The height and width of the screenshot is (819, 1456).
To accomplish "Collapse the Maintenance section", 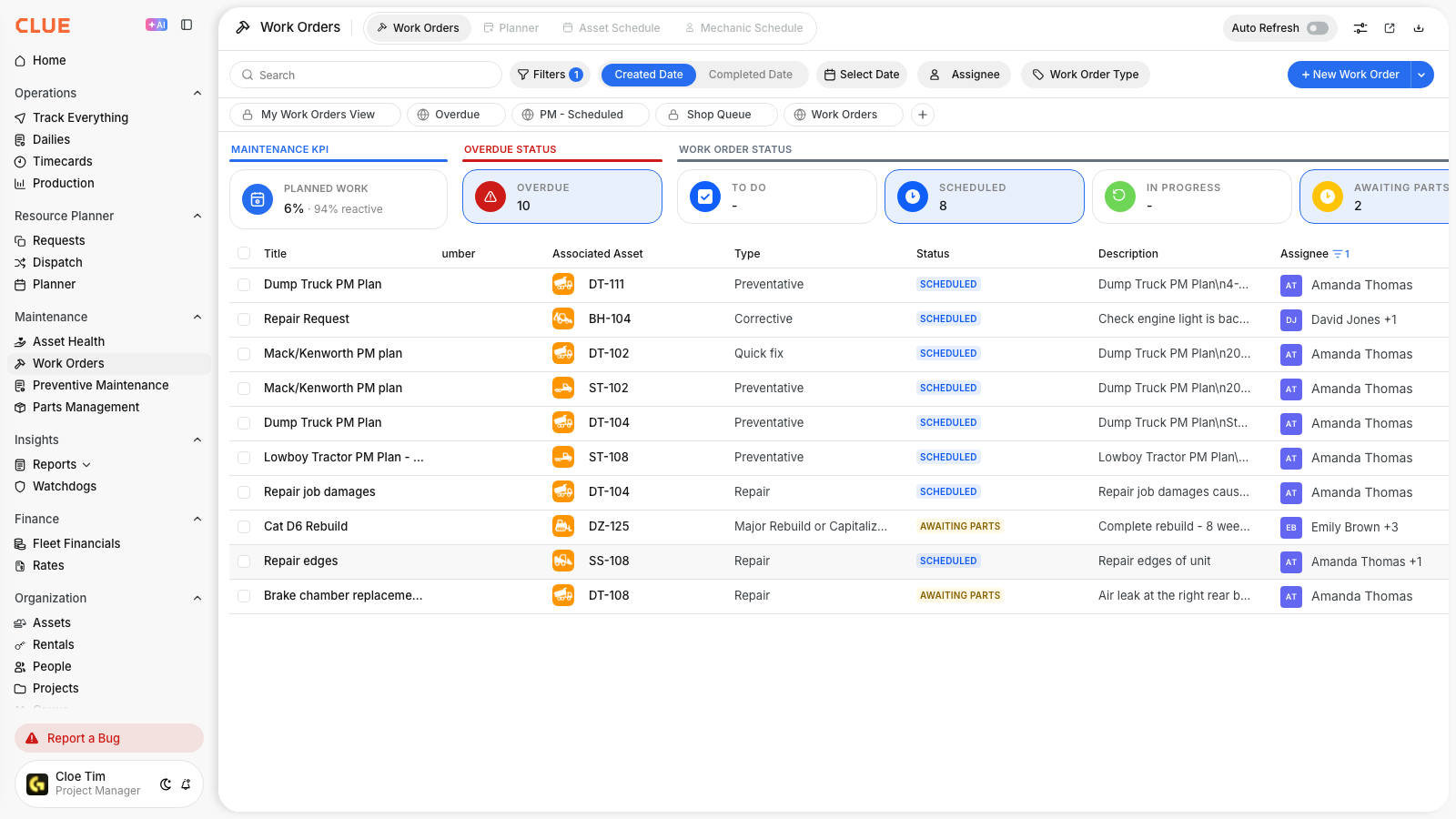I will pos(197,317).
